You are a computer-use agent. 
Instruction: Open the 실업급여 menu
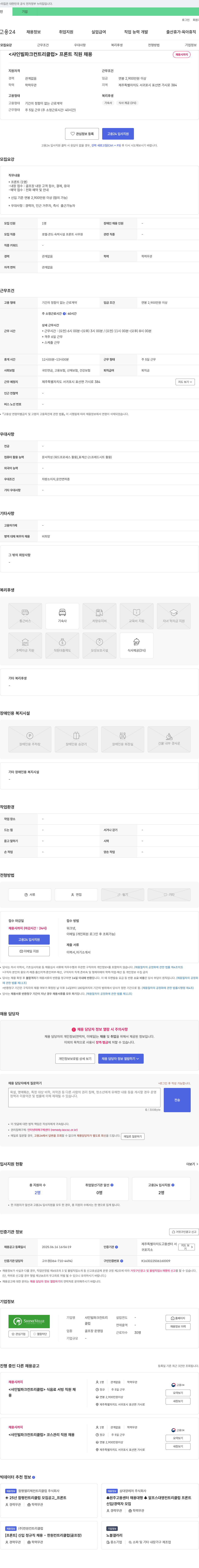pos(99,32)
